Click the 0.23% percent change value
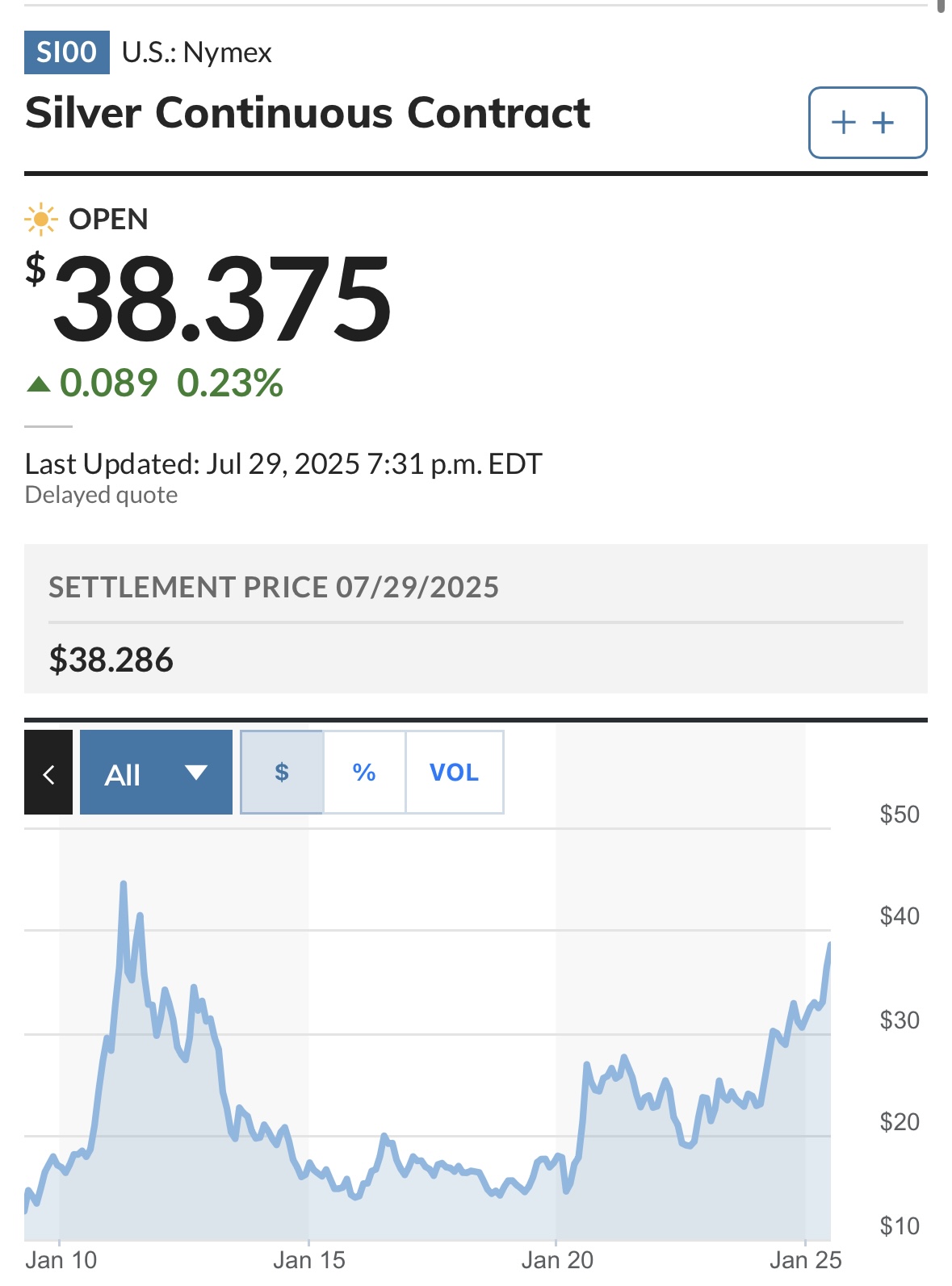Screen dimensions: 952x1286 [230, 383]
